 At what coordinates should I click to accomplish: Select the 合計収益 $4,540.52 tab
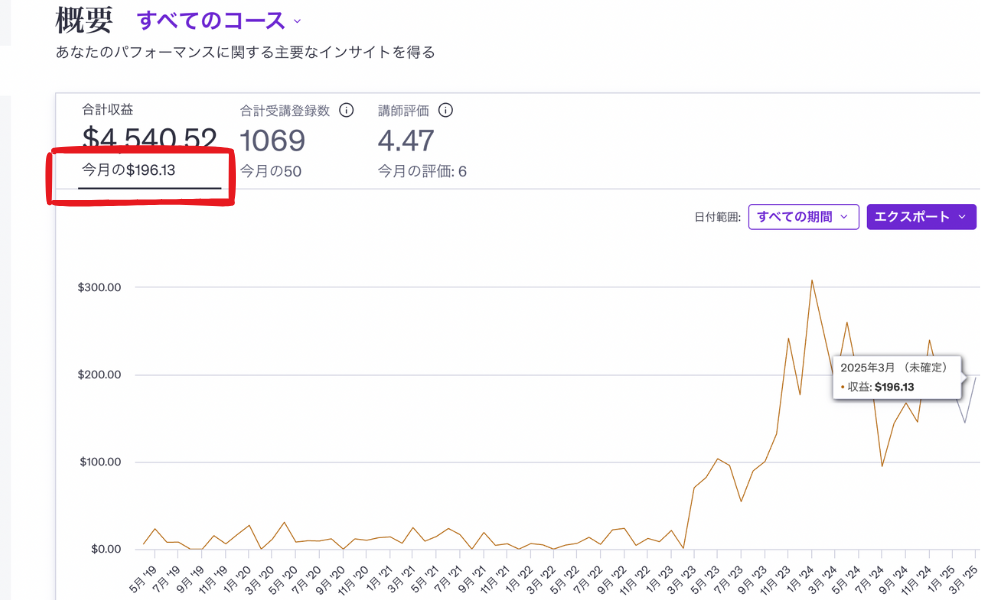[x=149, y=138]
